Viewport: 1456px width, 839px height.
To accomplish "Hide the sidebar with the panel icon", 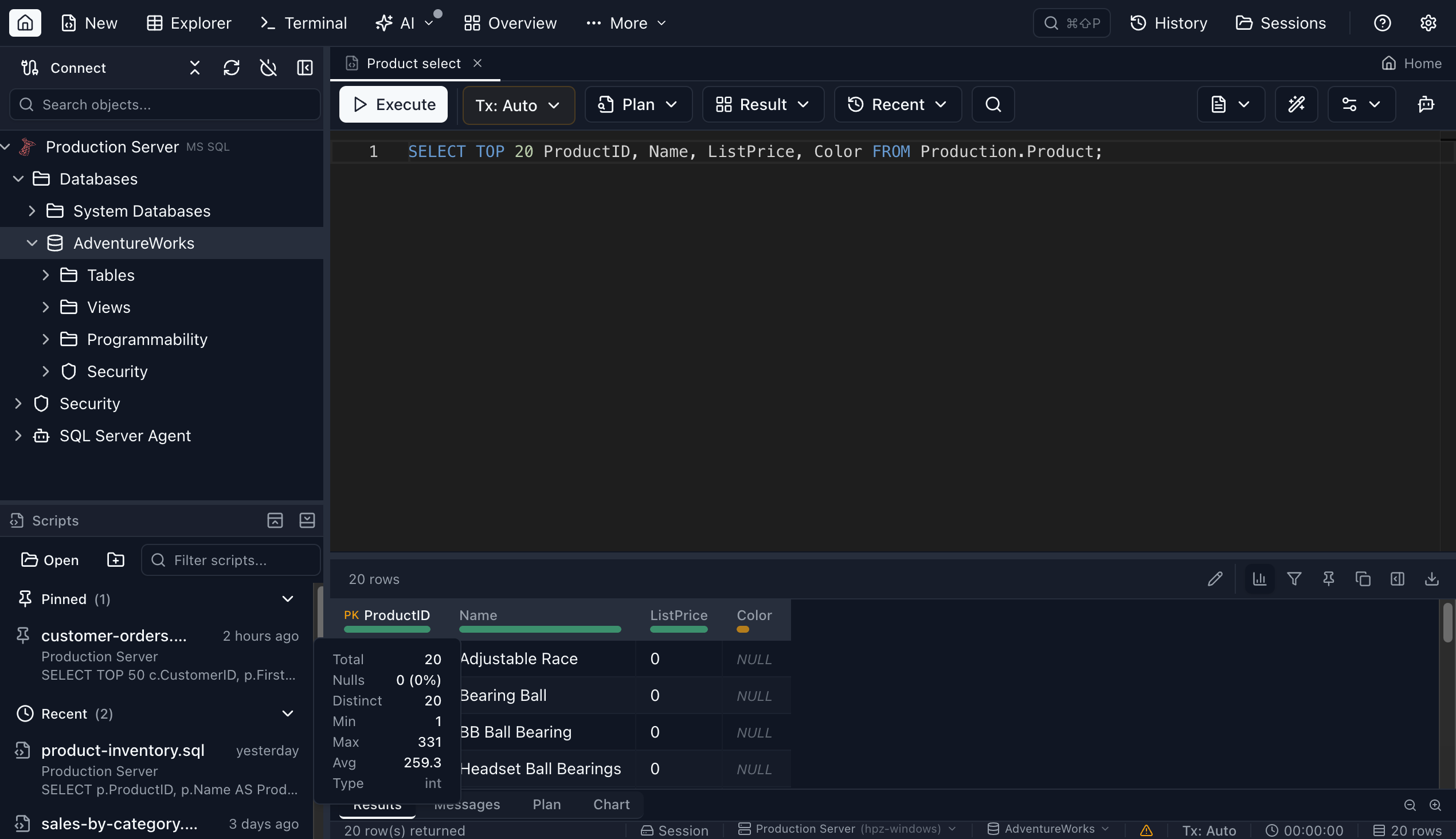I will [305, 68].
